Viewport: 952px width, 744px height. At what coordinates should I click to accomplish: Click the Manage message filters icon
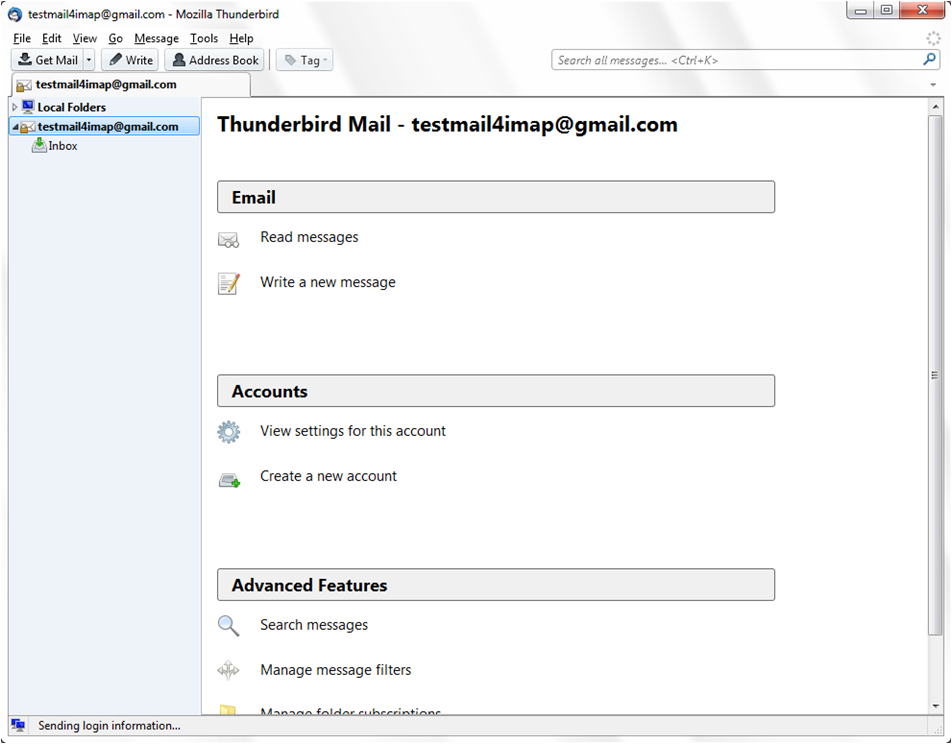[x=229, y=671]
